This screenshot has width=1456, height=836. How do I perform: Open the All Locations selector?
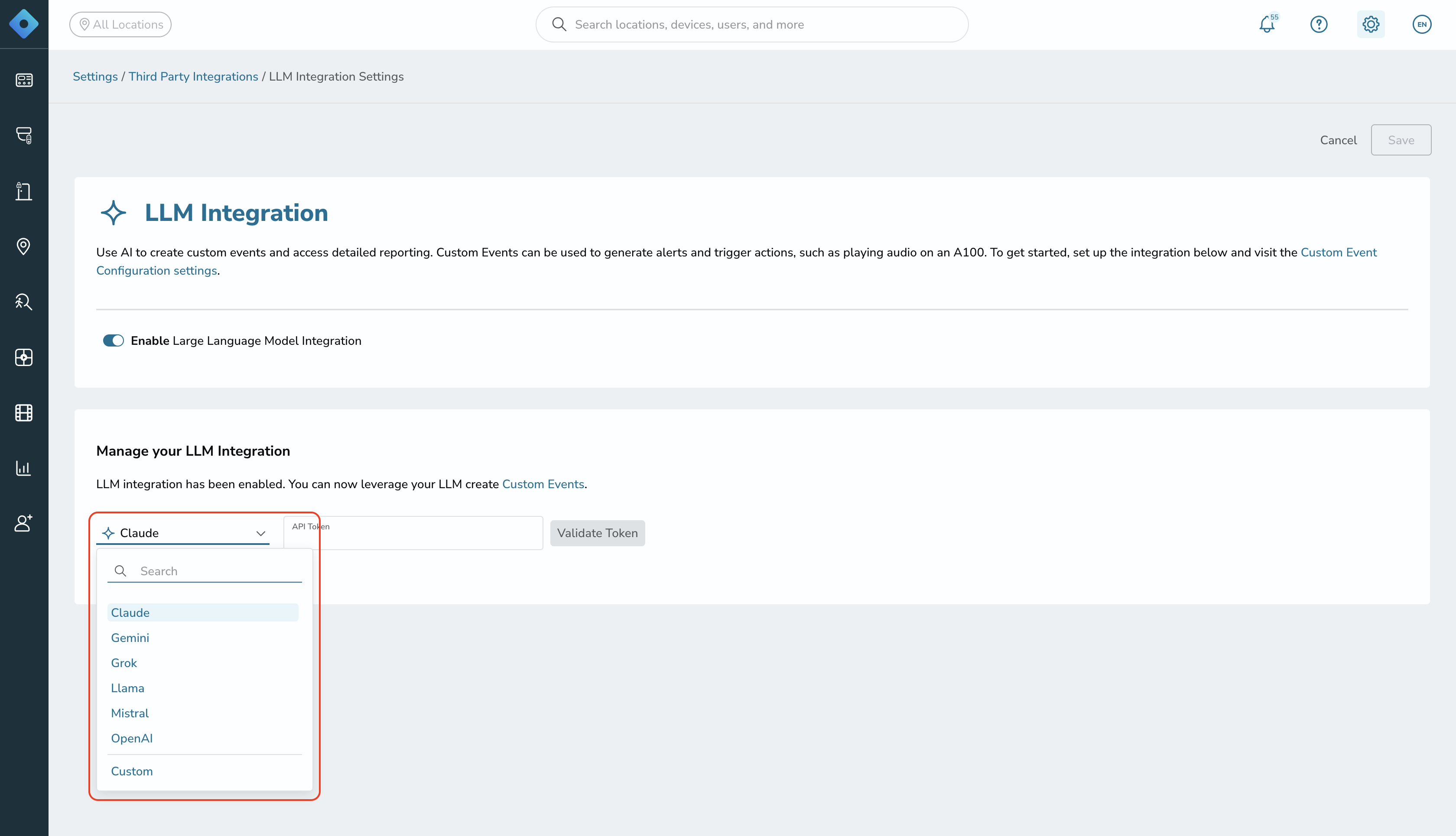pos(120,24)
